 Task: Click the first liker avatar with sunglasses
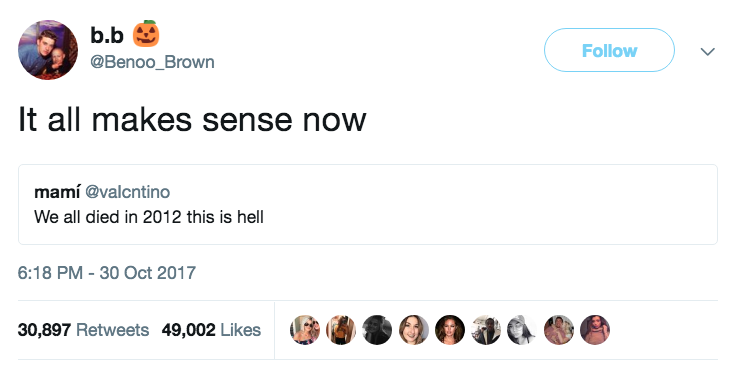tap(305, 330)
